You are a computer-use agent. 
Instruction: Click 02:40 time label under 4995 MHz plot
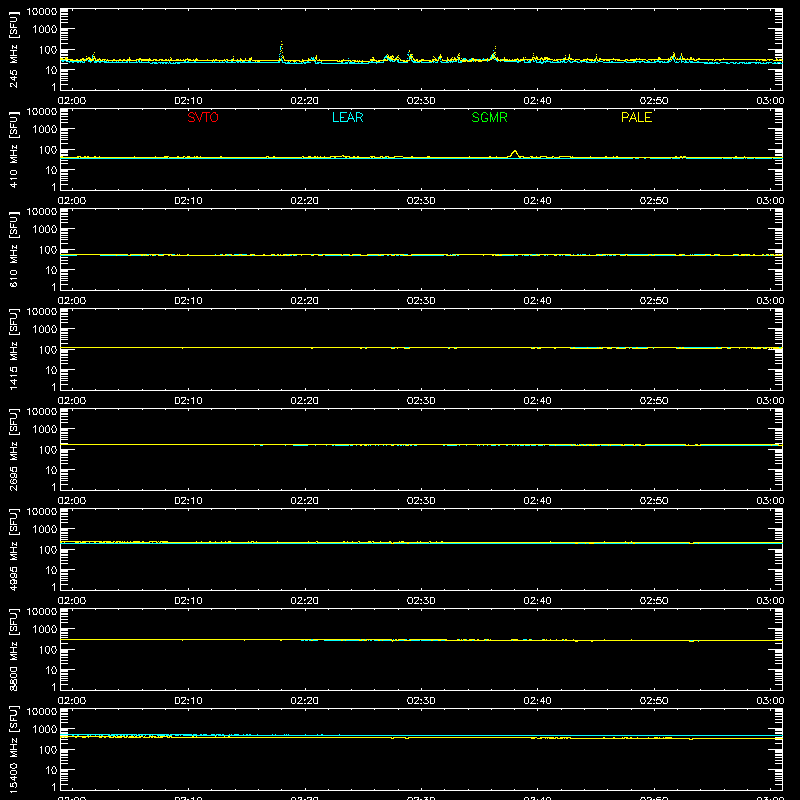point(537,601)
